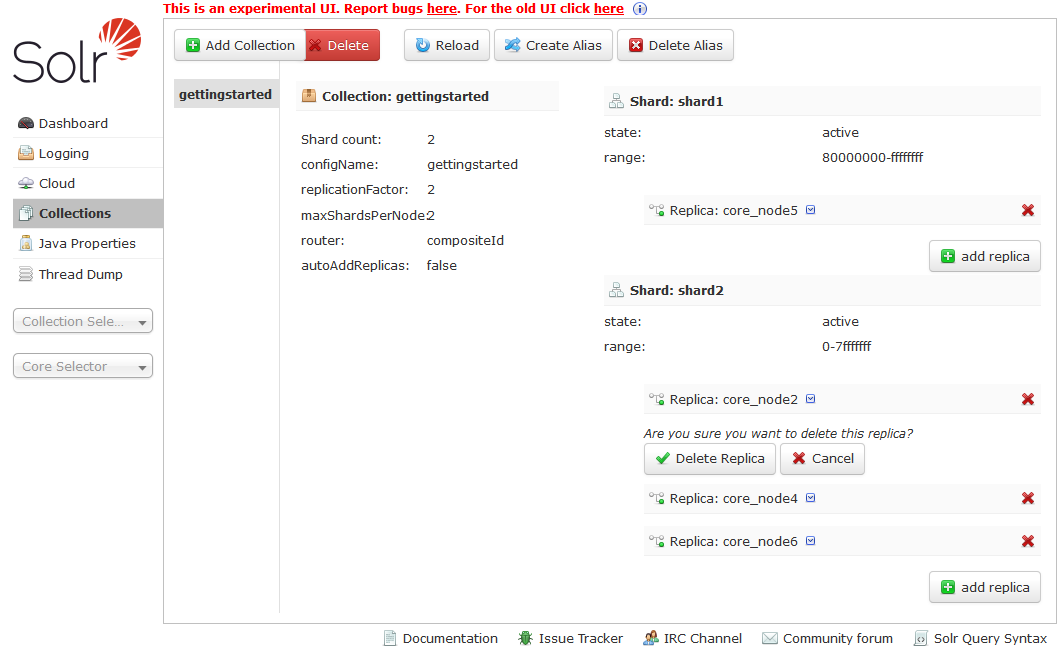The image size is (1062, 653).
Task: Expand details of Replica core_node5
Action: (x=811, y=210)
